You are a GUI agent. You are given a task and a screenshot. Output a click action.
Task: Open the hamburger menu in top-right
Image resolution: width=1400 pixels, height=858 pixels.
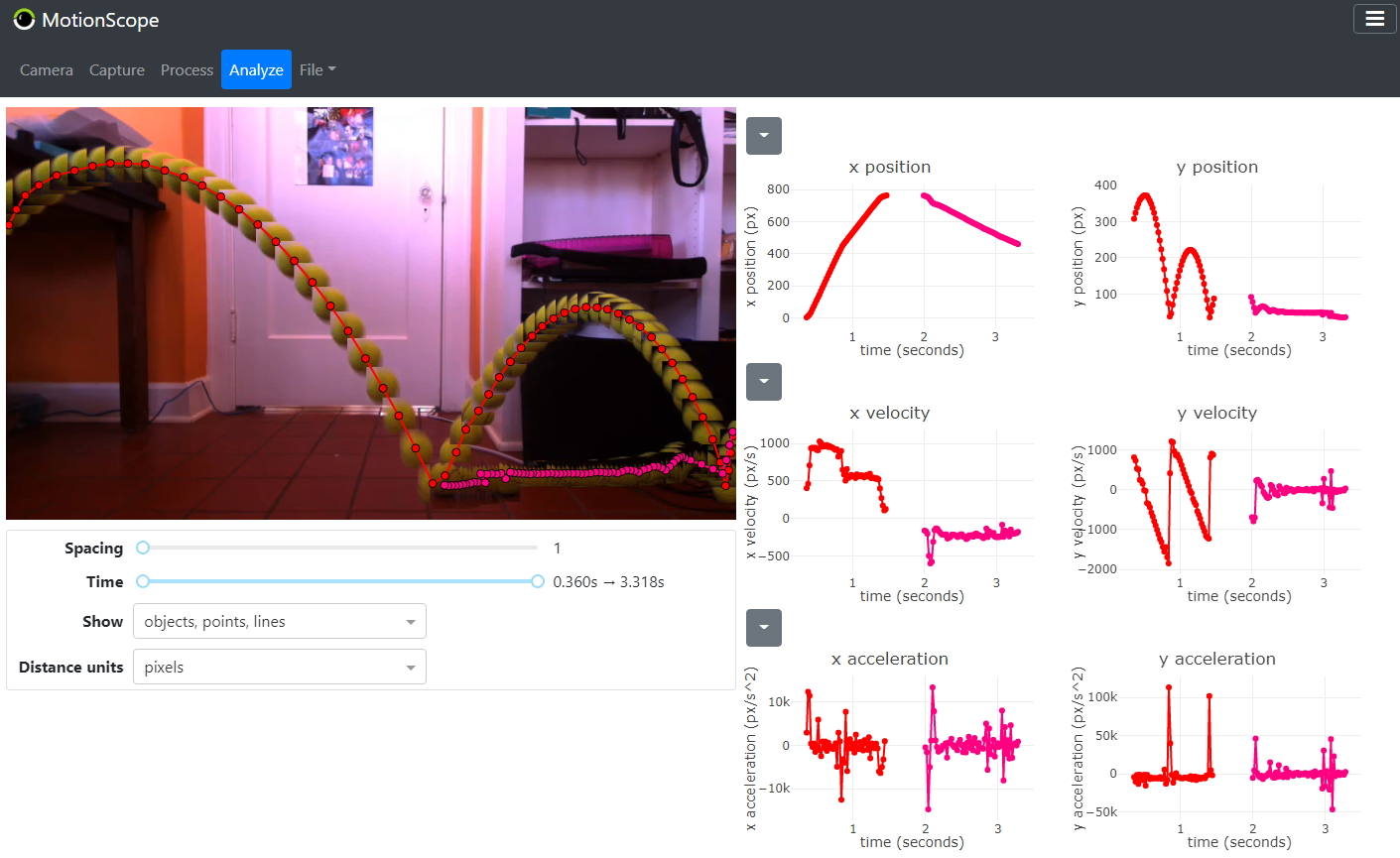[1374, 19]
